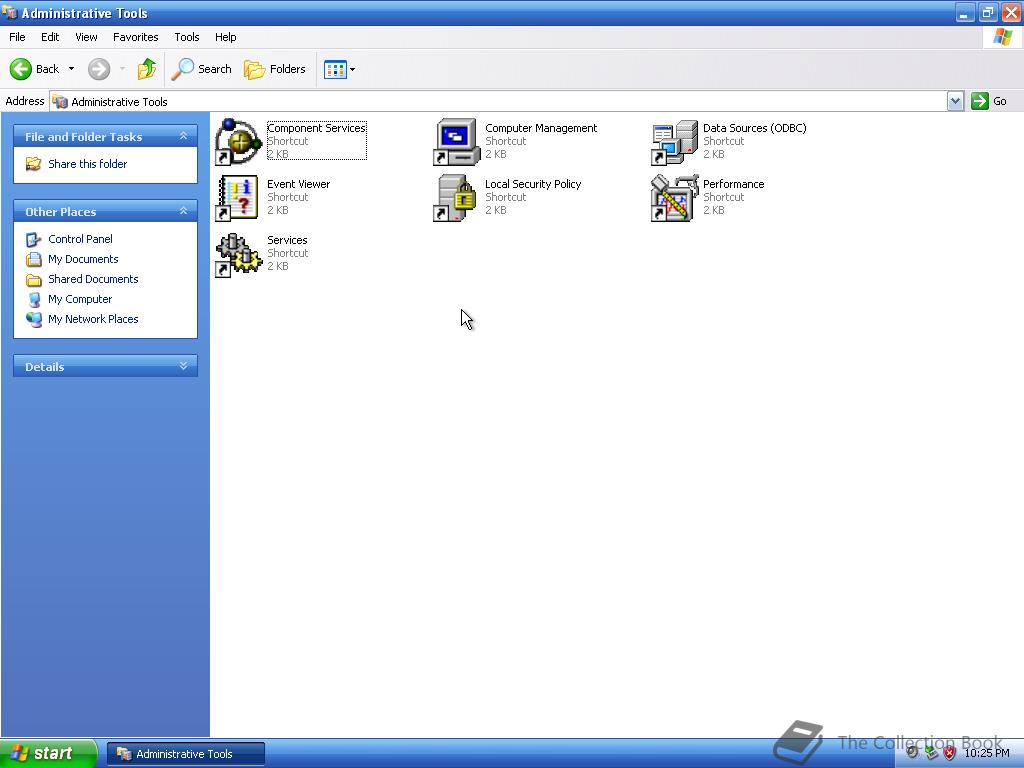
Task: Click the Local Security Policy label text
Action: 533,184
